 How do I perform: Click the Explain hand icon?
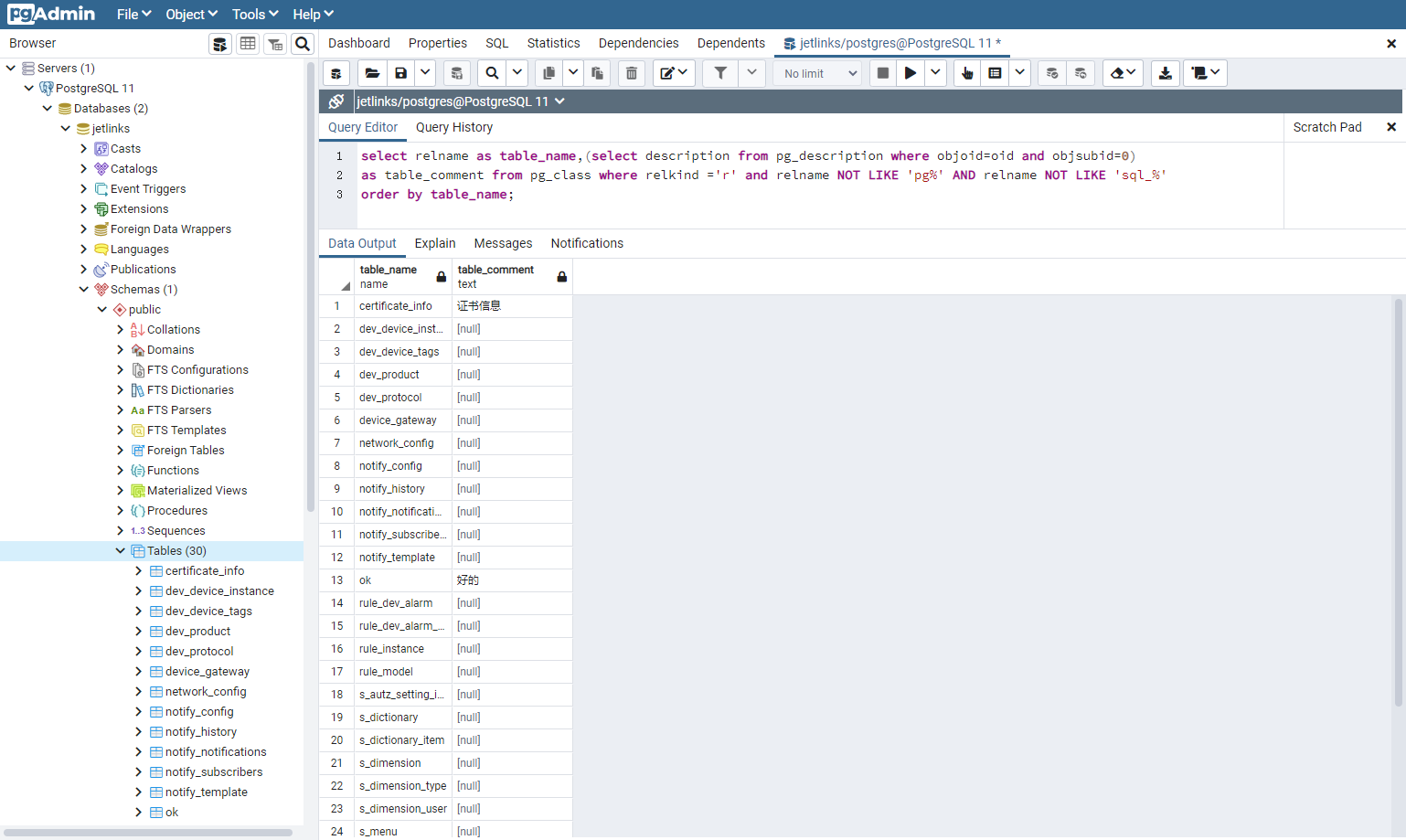(x=967, y=73)
